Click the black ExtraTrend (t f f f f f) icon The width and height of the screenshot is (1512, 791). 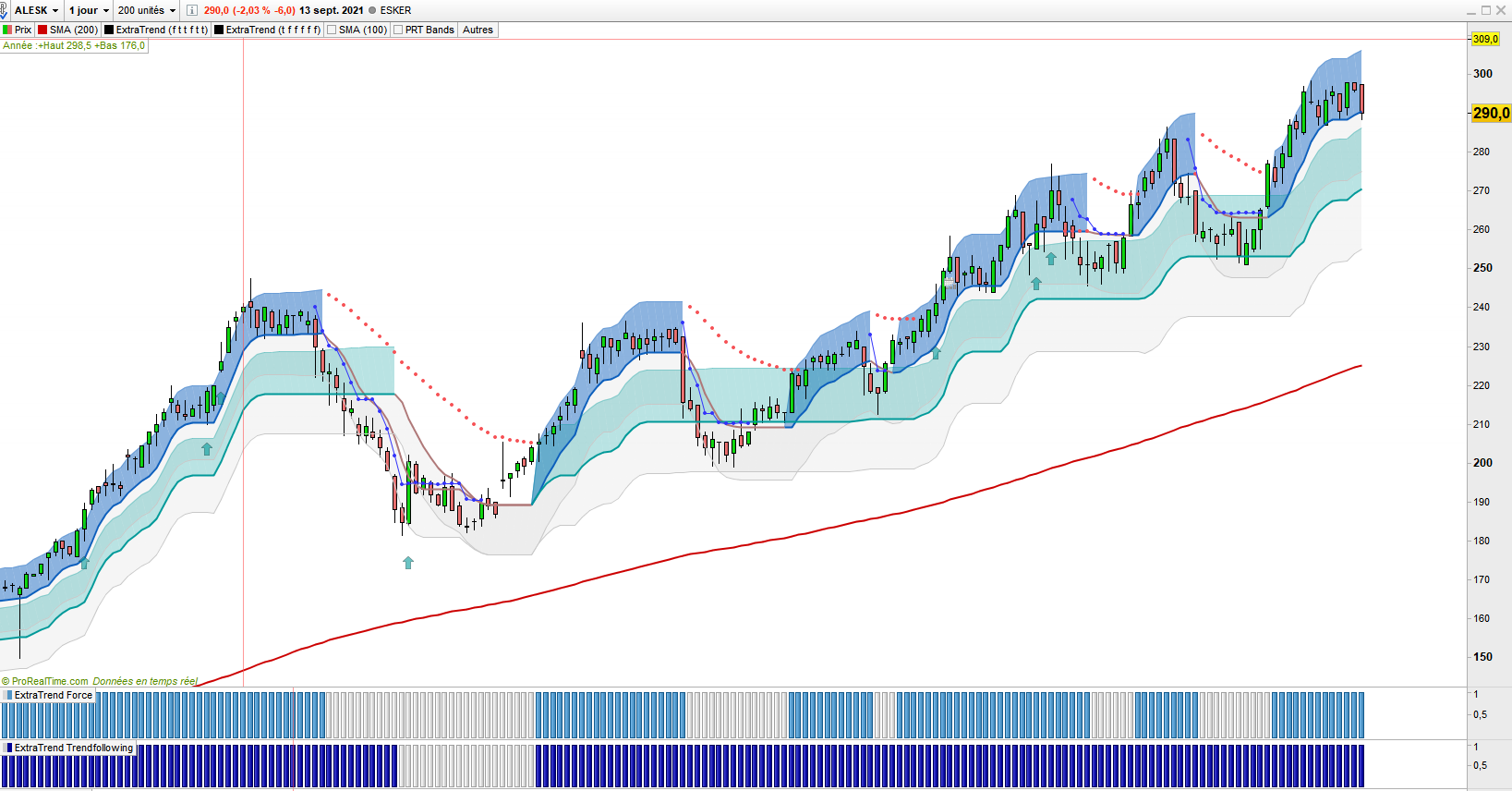[219, 30]
